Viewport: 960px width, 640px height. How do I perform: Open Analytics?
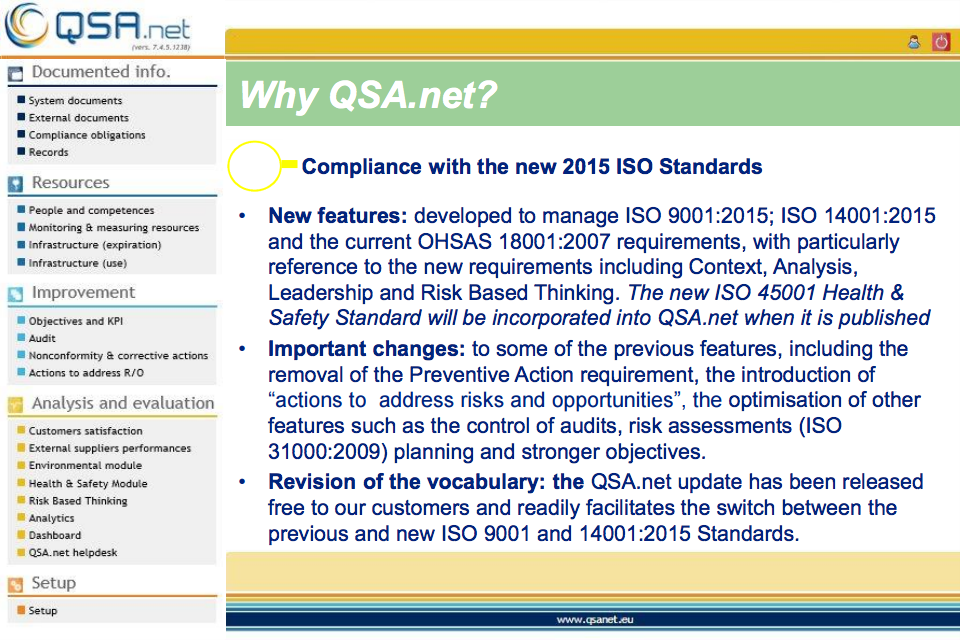51,518
